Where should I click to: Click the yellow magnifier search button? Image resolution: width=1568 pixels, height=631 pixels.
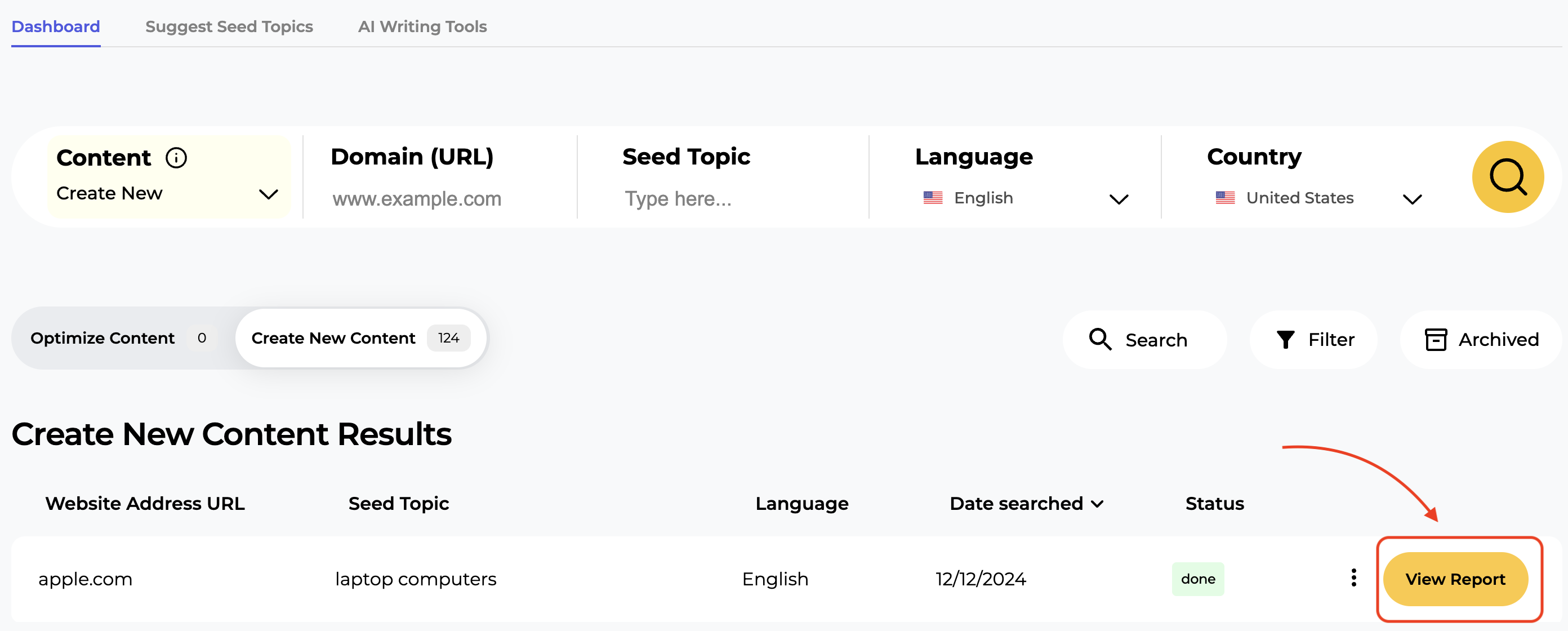1507,177
